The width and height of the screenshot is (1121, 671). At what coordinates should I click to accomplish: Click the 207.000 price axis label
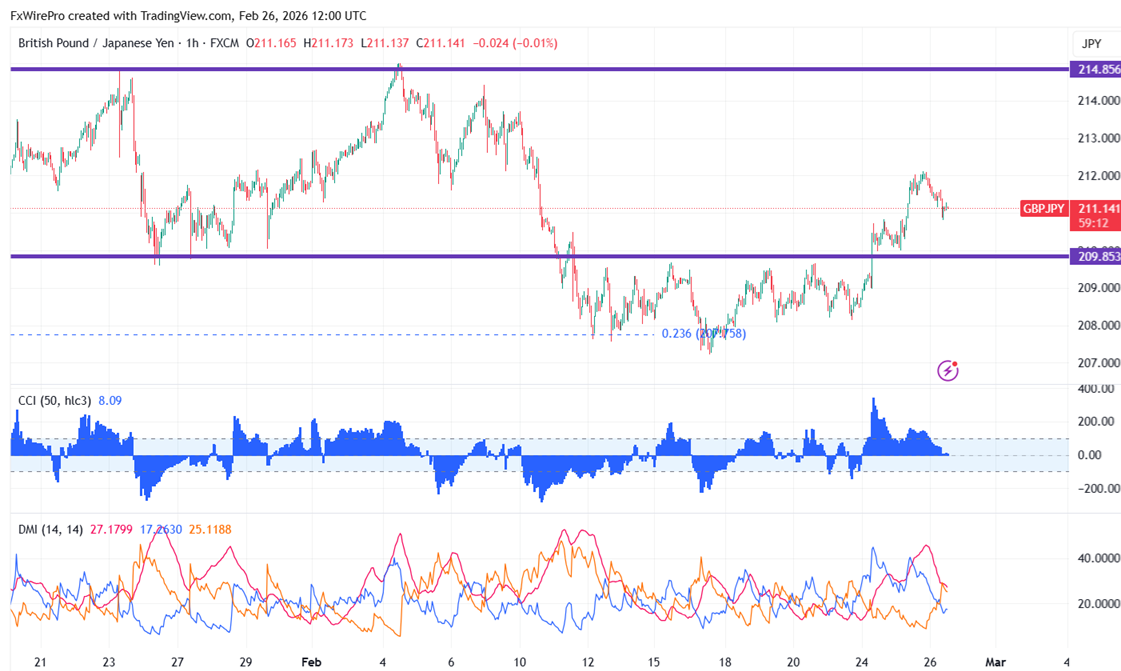click(1098, 363)
